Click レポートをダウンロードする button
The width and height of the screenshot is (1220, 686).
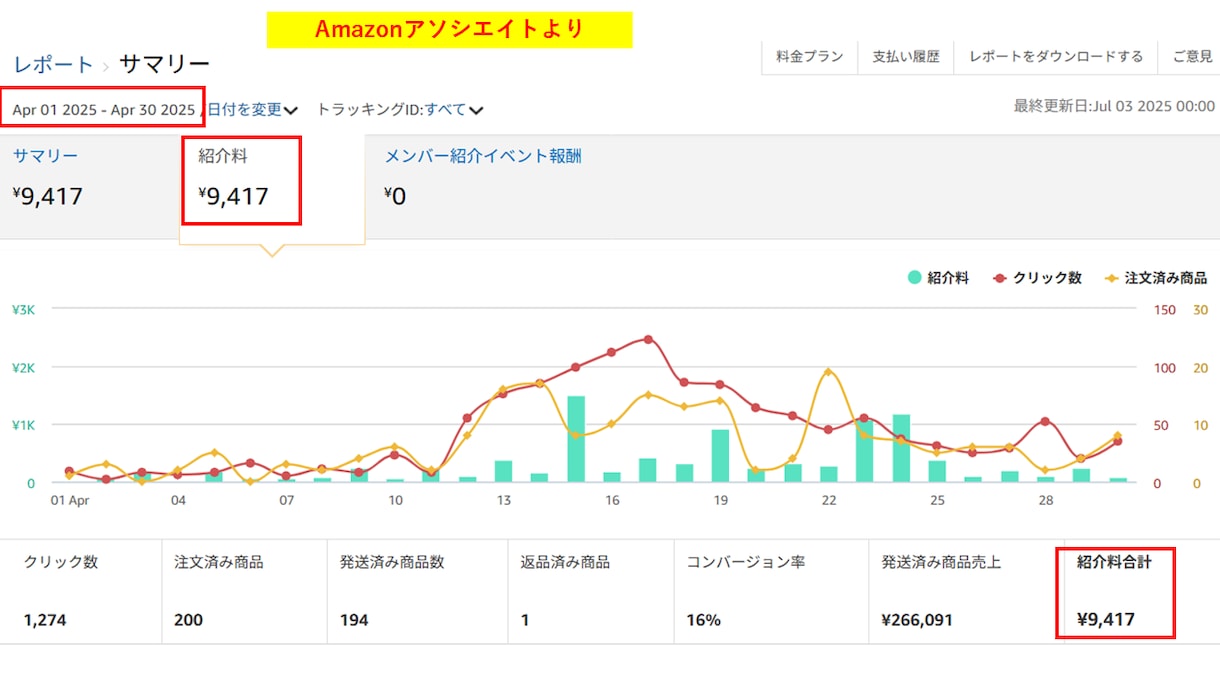tap(1056, 57)
